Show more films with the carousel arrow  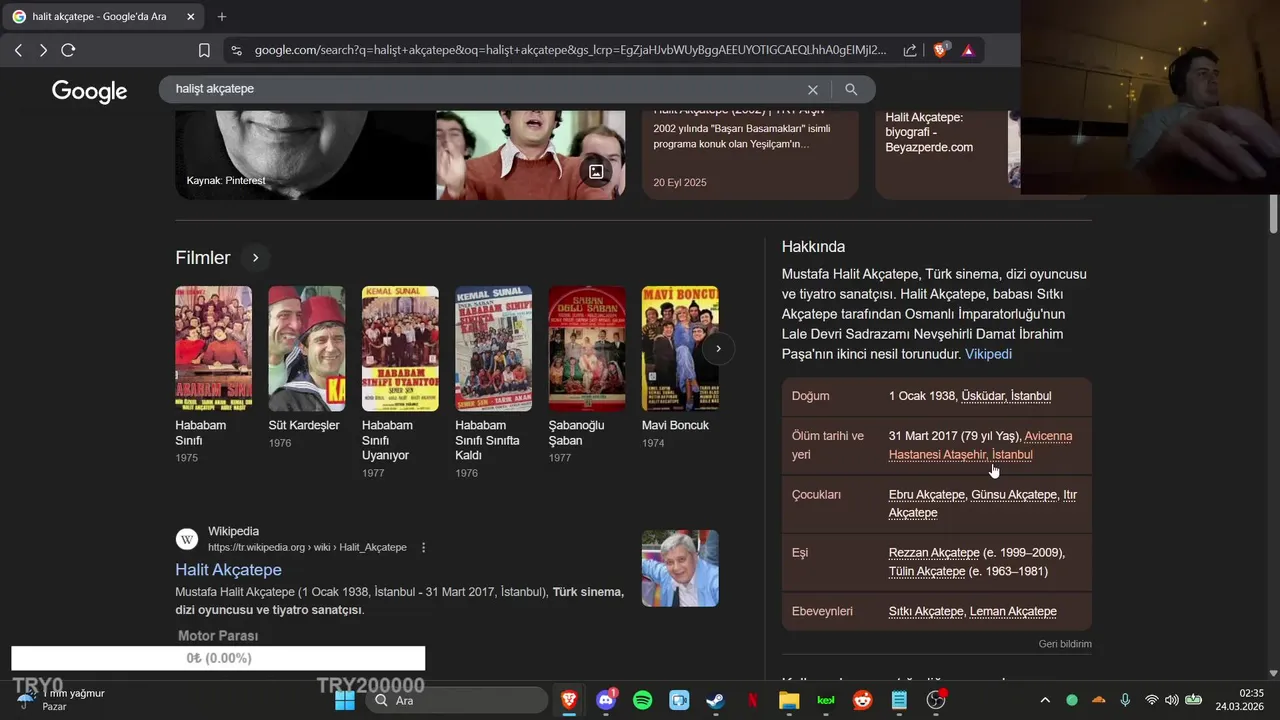click(x=718, y=349)
